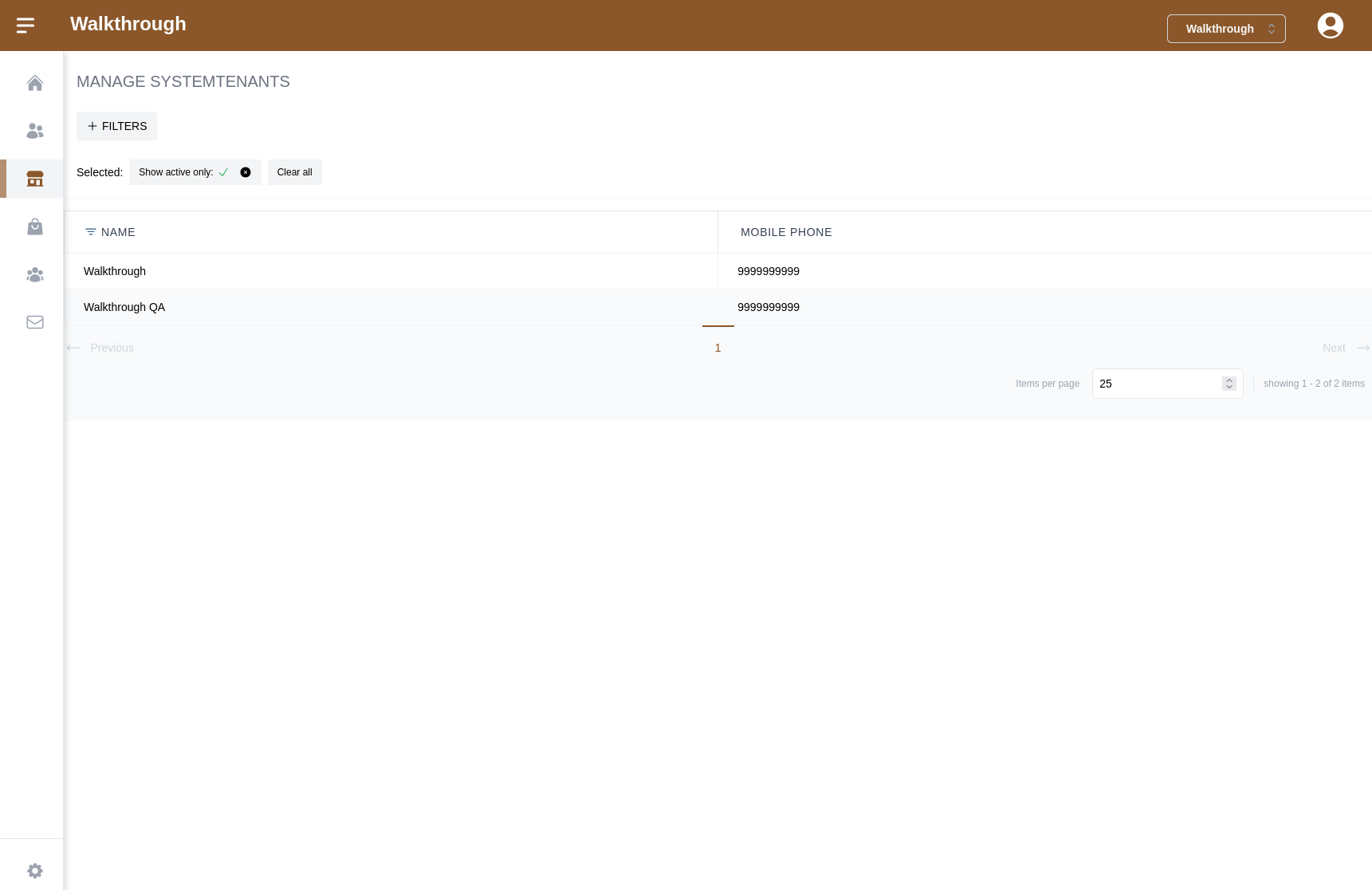
Task: Remove the Show active only filter
Action: [246, 172]
